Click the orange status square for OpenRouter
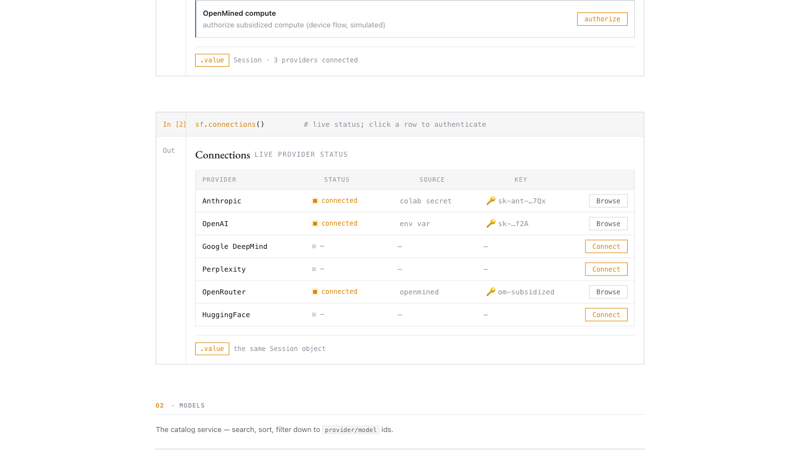The width and height of the screenshot is (800, 450). coord(315,292)
